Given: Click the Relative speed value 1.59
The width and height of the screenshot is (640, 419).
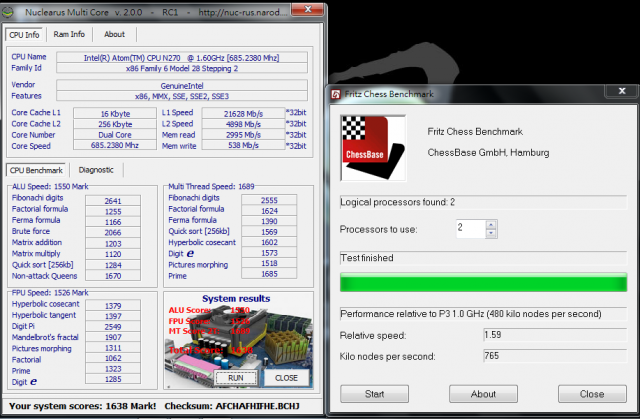Looking at the screenshot, I should [x=555, y=335].
